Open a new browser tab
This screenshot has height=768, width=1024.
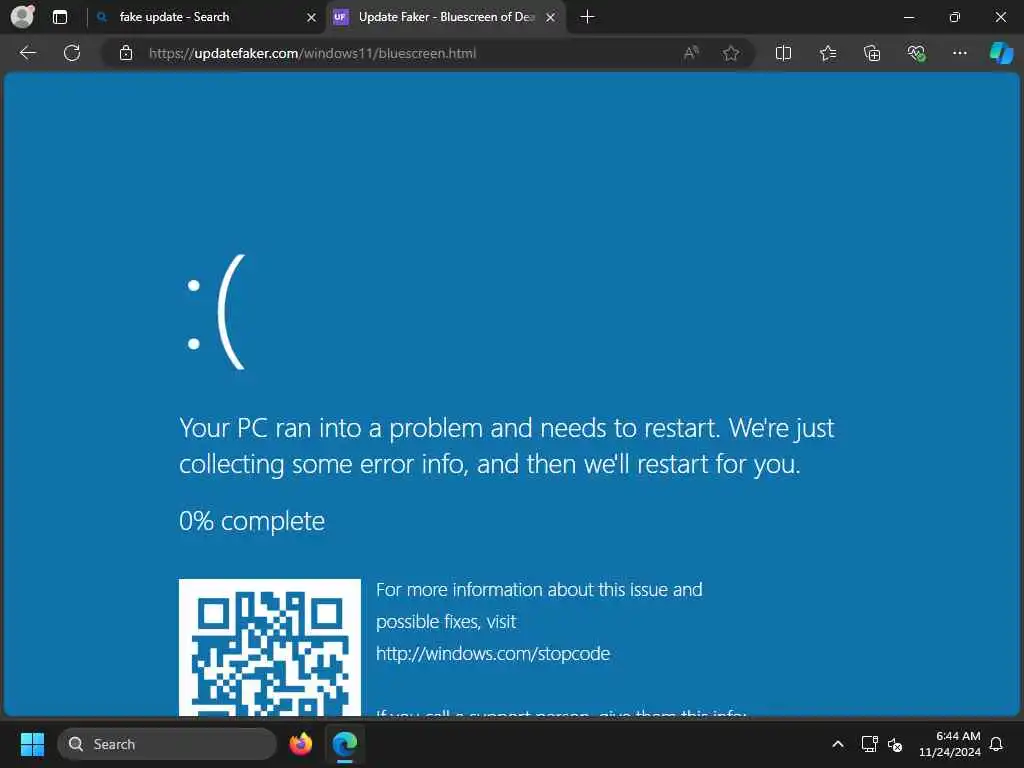click(x=587, y=17)
